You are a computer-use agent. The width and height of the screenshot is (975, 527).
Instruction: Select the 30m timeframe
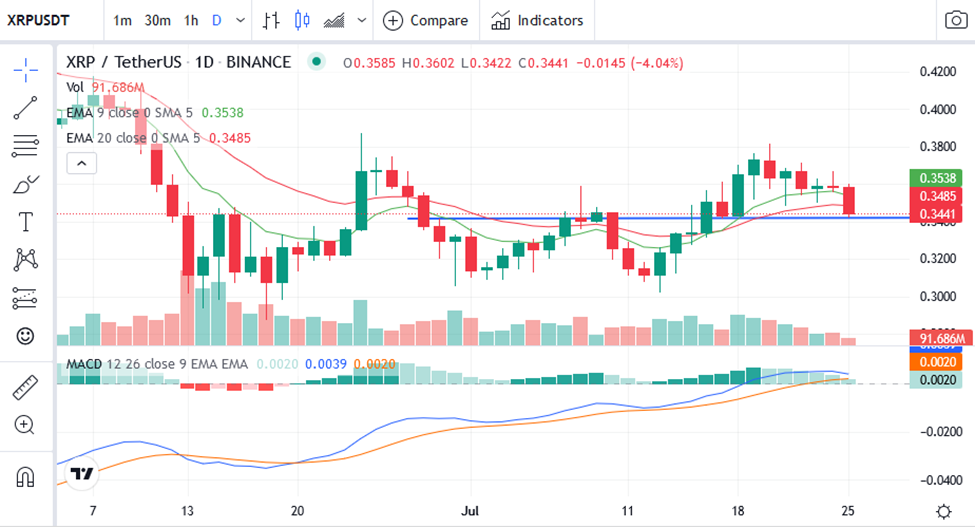pos(157,21)
